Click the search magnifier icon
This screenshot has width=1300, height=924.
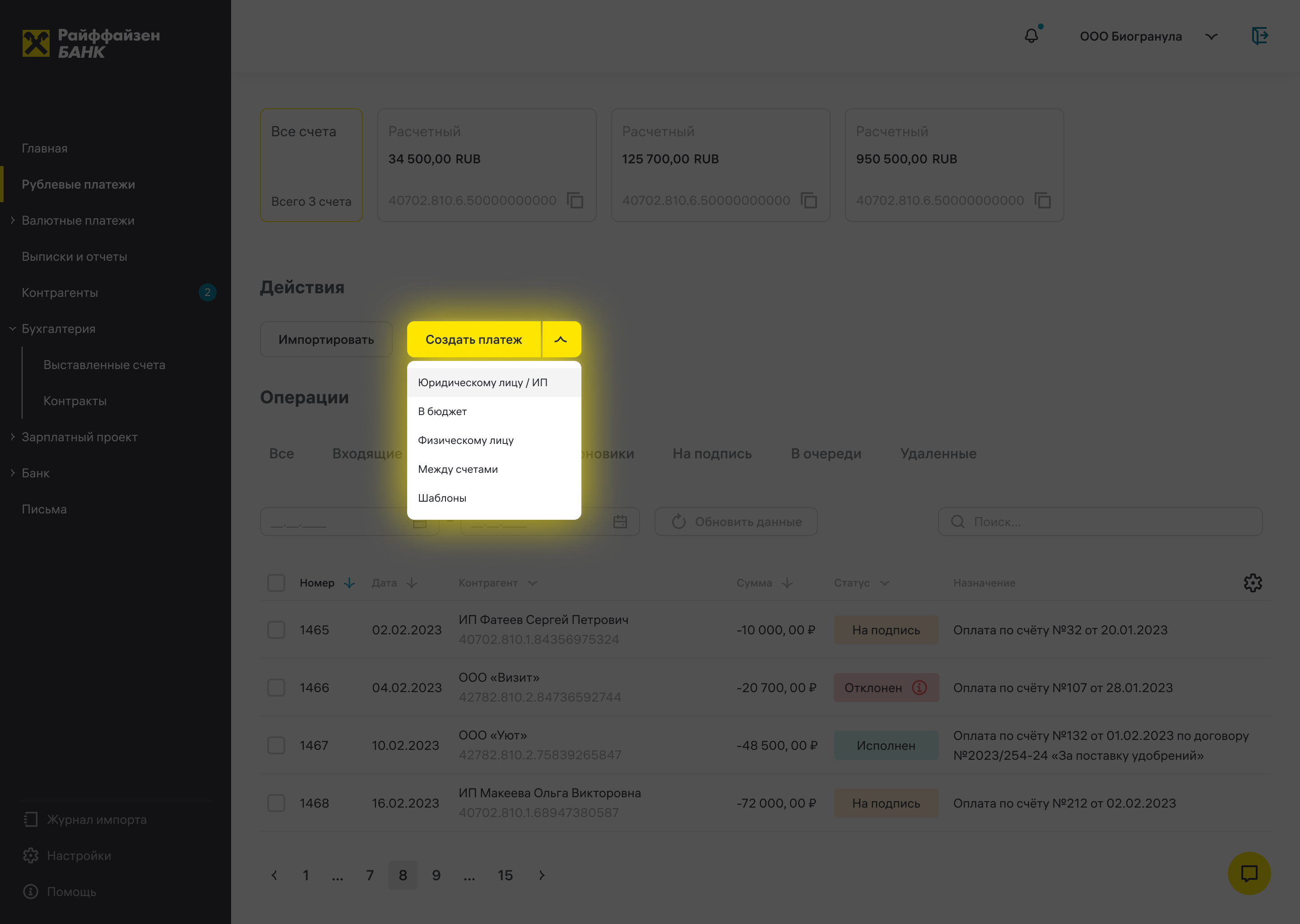point(958,522)
